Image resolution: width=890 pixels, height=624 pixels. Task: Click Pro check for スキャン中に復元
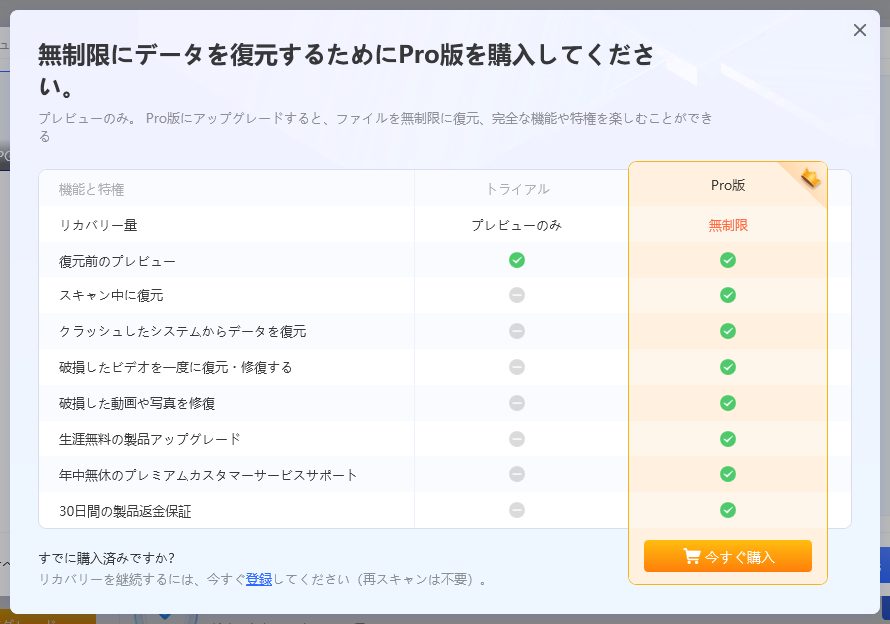728,295
